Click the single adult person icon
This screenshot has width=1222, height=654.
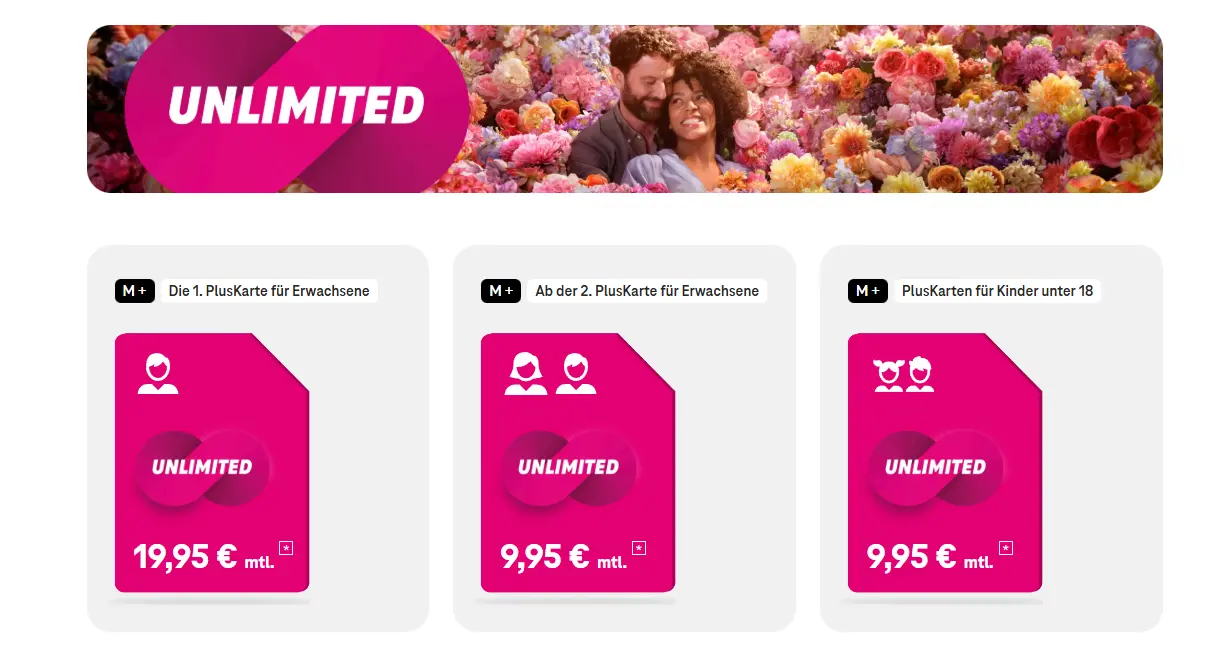click(157, 374)
